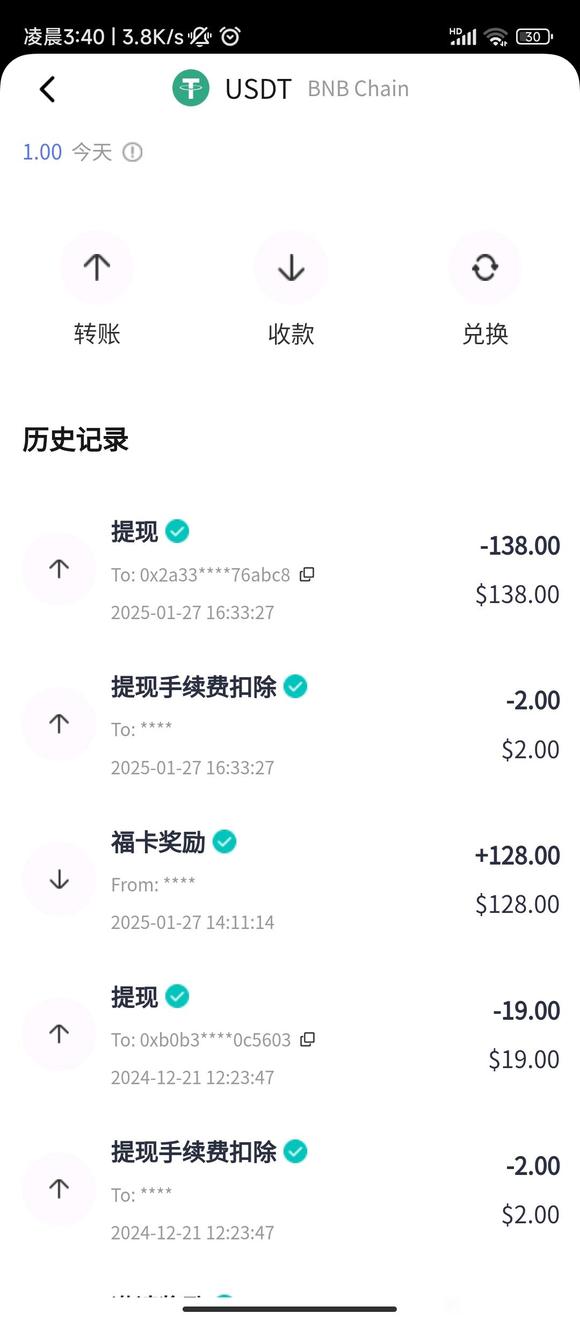Image resolution: width=580 pixels, height=1321 pixels.
Task: Tap the 收款 receive down-arrow icon
Action: pos(291,267)
